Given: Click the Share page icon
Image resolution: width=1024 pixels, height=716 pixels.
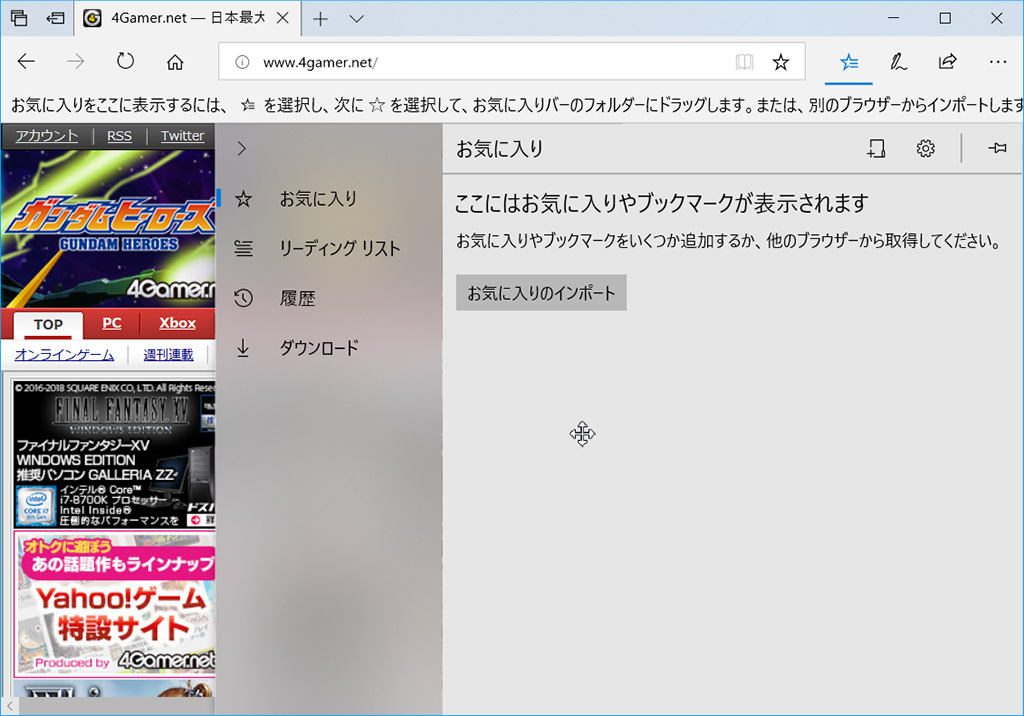Looking at the screenshot, I should click(x=947, y=62).
